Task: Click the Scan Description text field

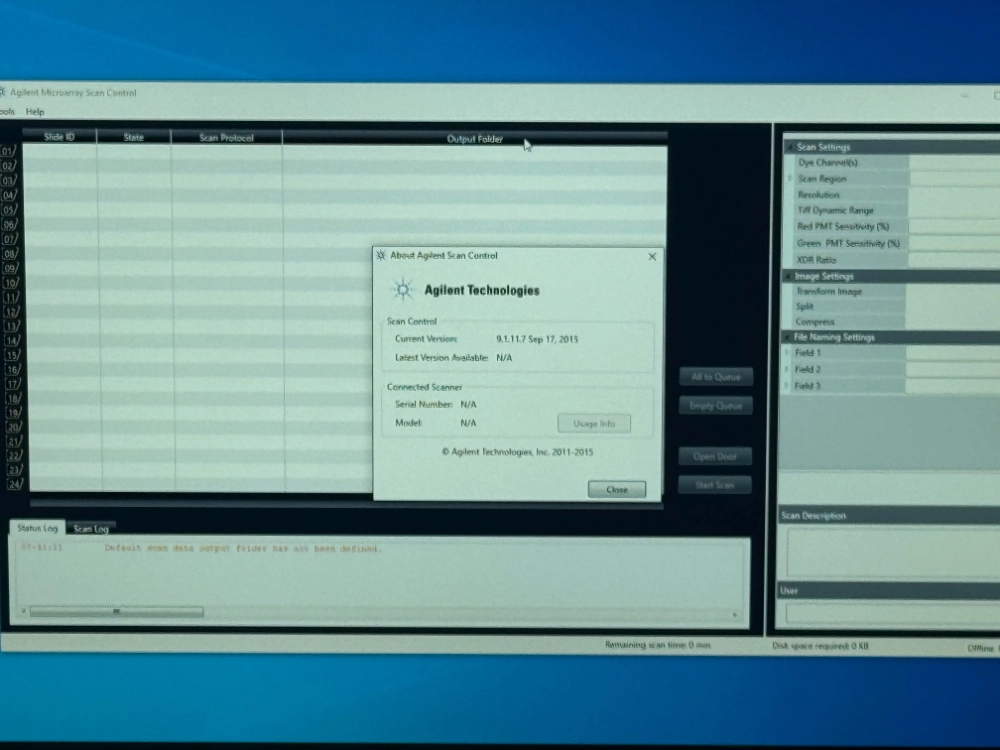Action: pyautogui.click(x=890, y=551)
